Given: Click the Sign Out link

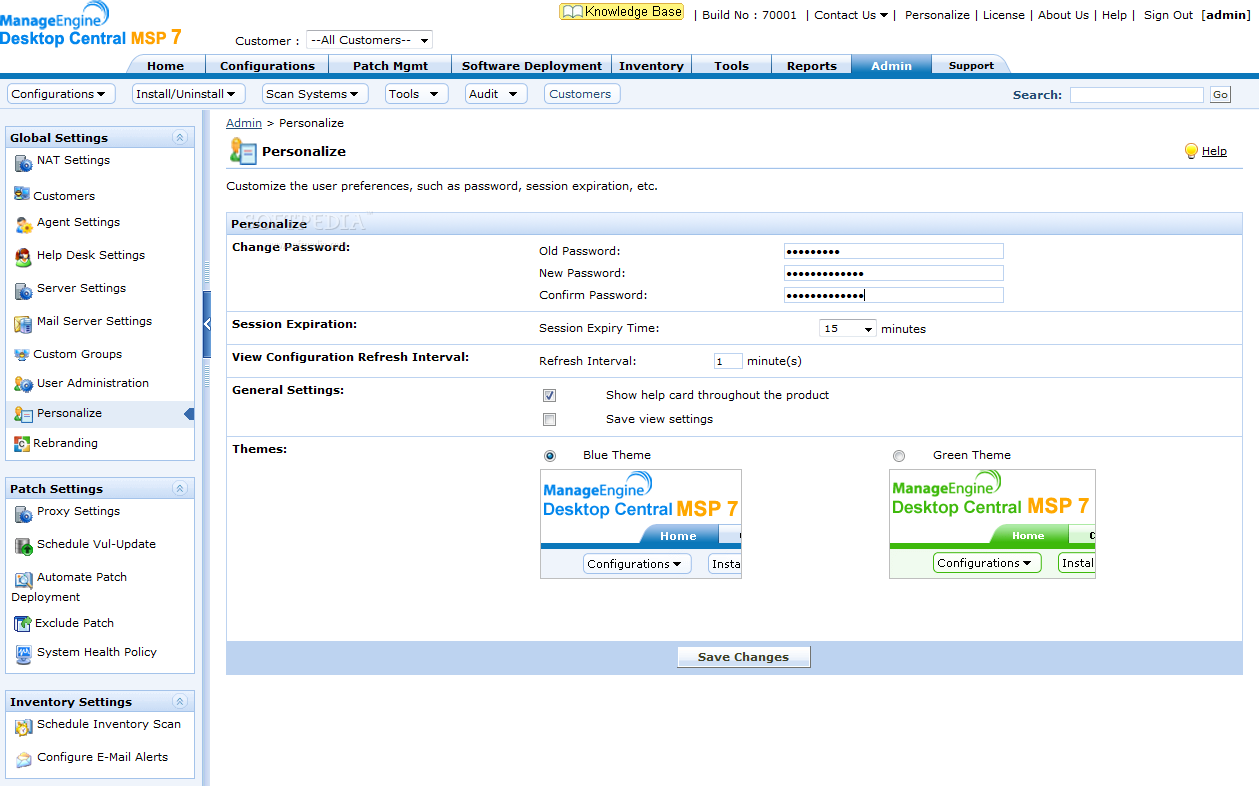Looking at the screenshot, I should coord(1169,15).
